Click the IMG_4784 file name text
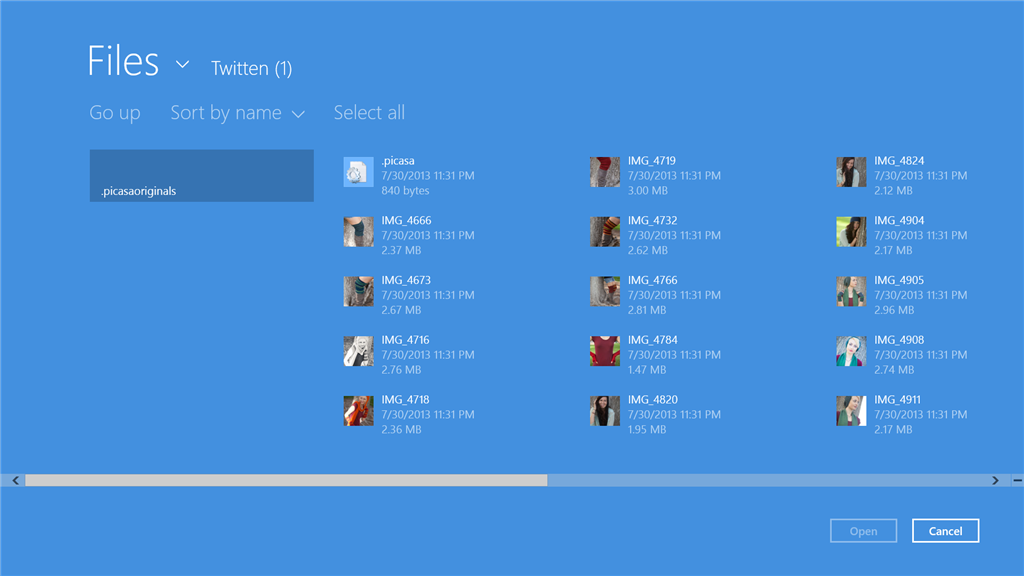 click(652, 340)
